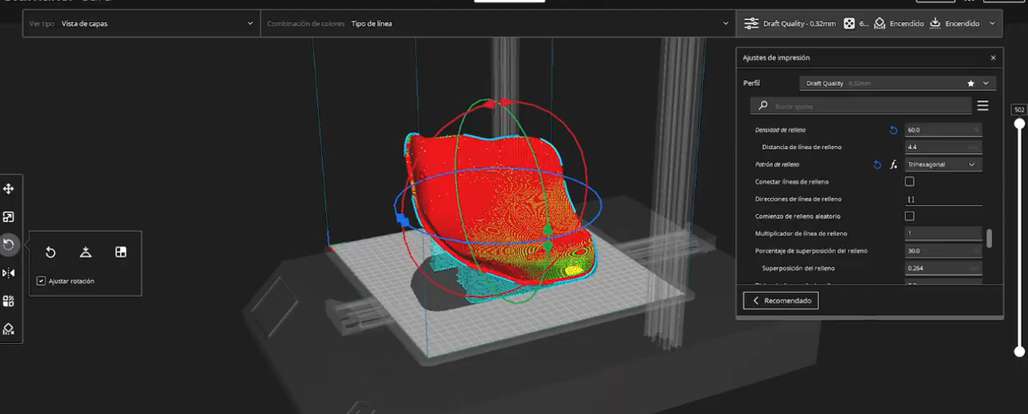
Task: Click the layer slider bottom handle
Action: point(1019,352)
